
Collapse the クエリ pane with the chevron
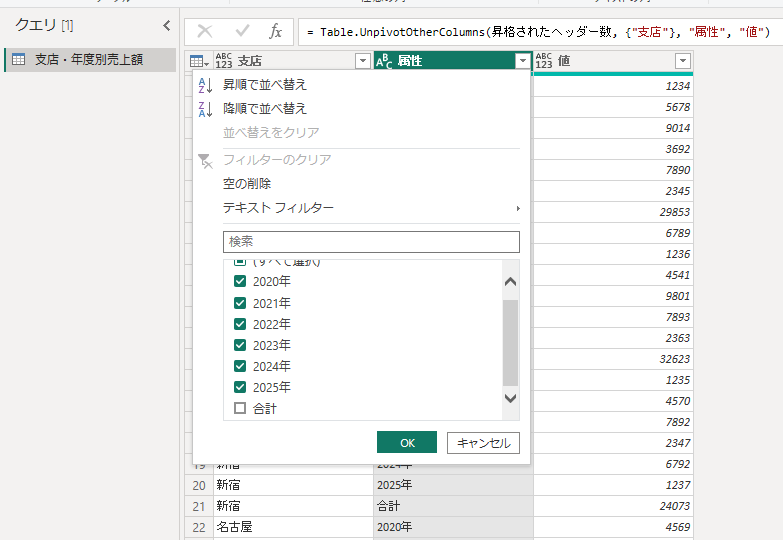coord(167,25)
